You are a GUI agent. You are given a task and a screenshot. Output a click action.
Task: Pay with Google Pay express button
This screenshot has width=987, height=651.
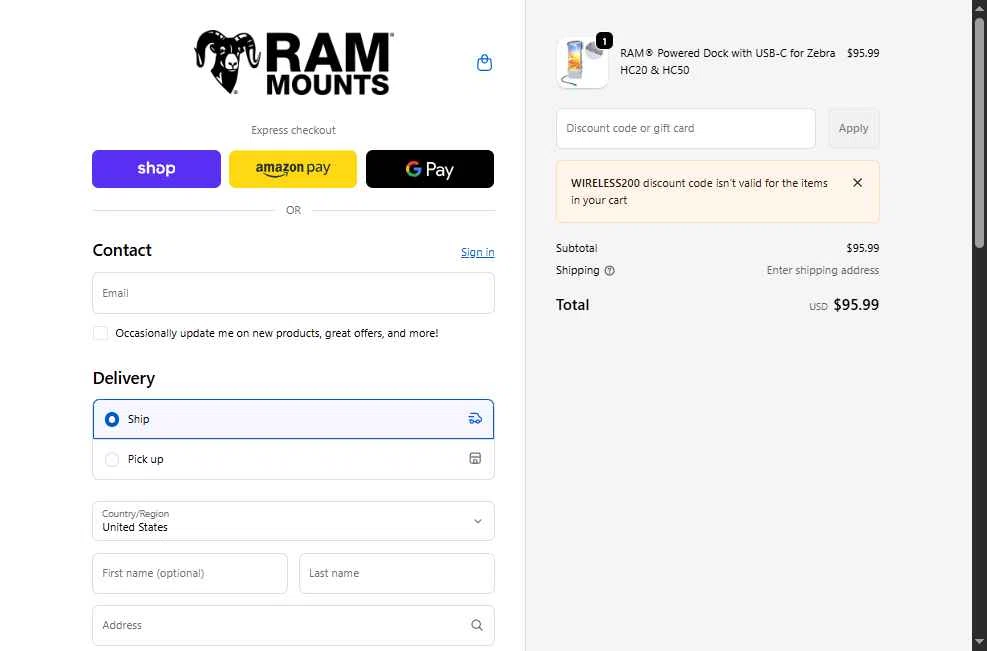click(430, 169)
